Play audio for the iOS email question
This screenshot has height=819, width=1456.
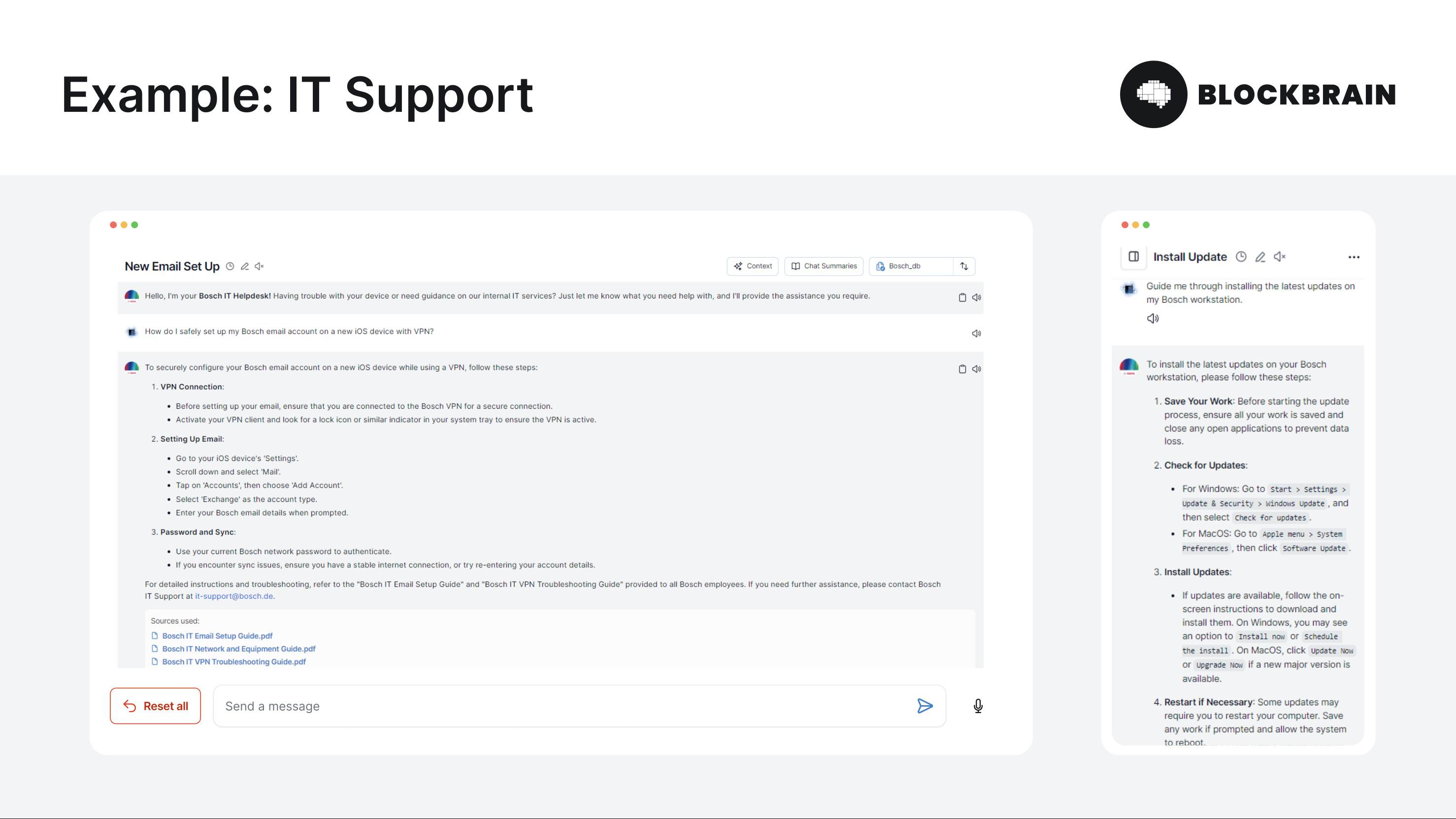point(976,333)
